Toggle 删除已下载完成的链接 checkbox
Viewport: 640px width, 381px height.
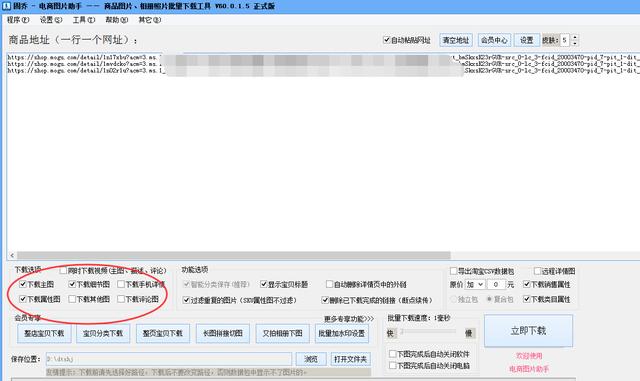pyautogui.click(x=325, y=300)
